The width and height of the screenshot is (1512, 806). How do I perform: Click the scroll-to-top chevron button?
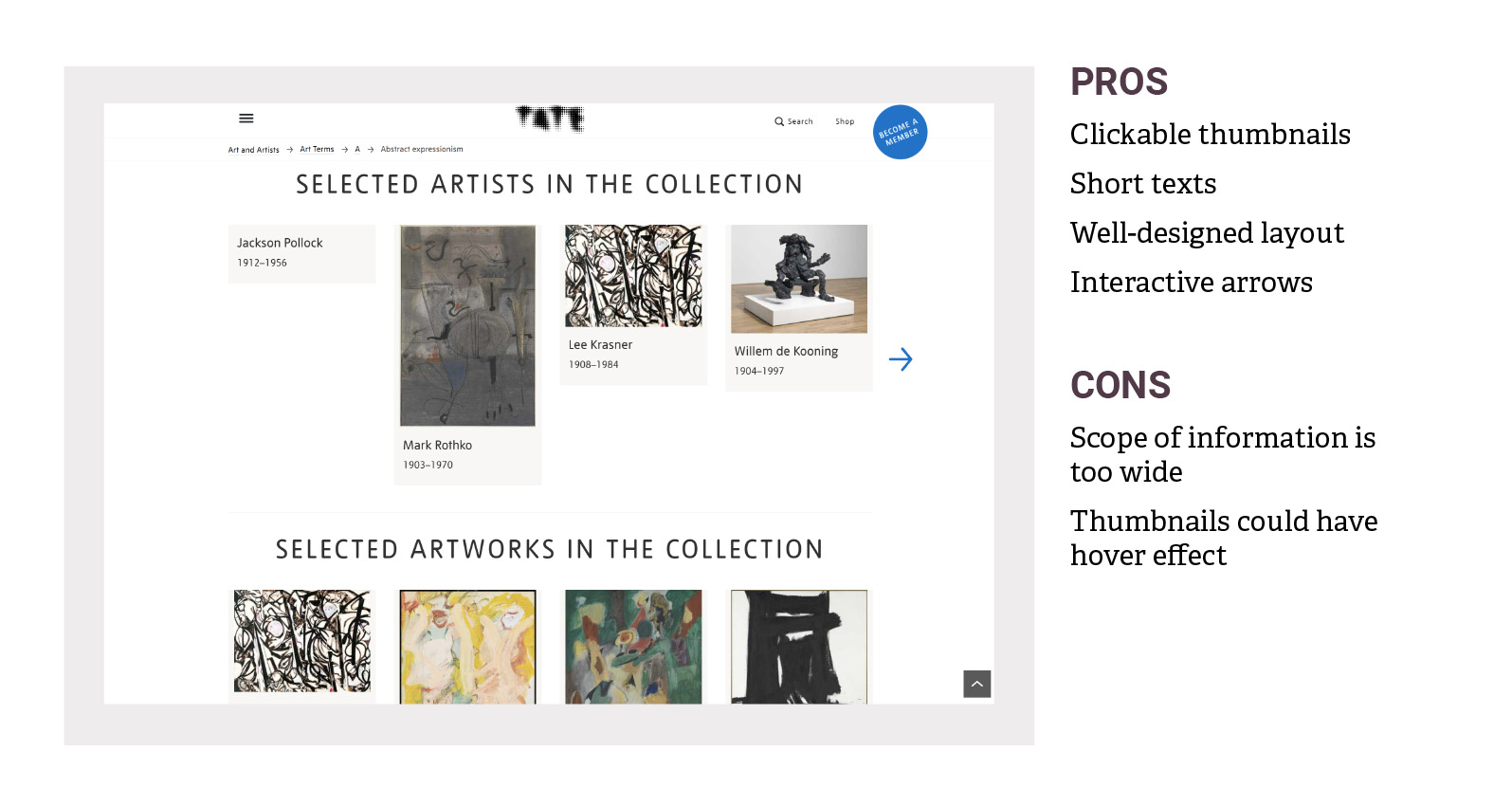coord(976,684)
